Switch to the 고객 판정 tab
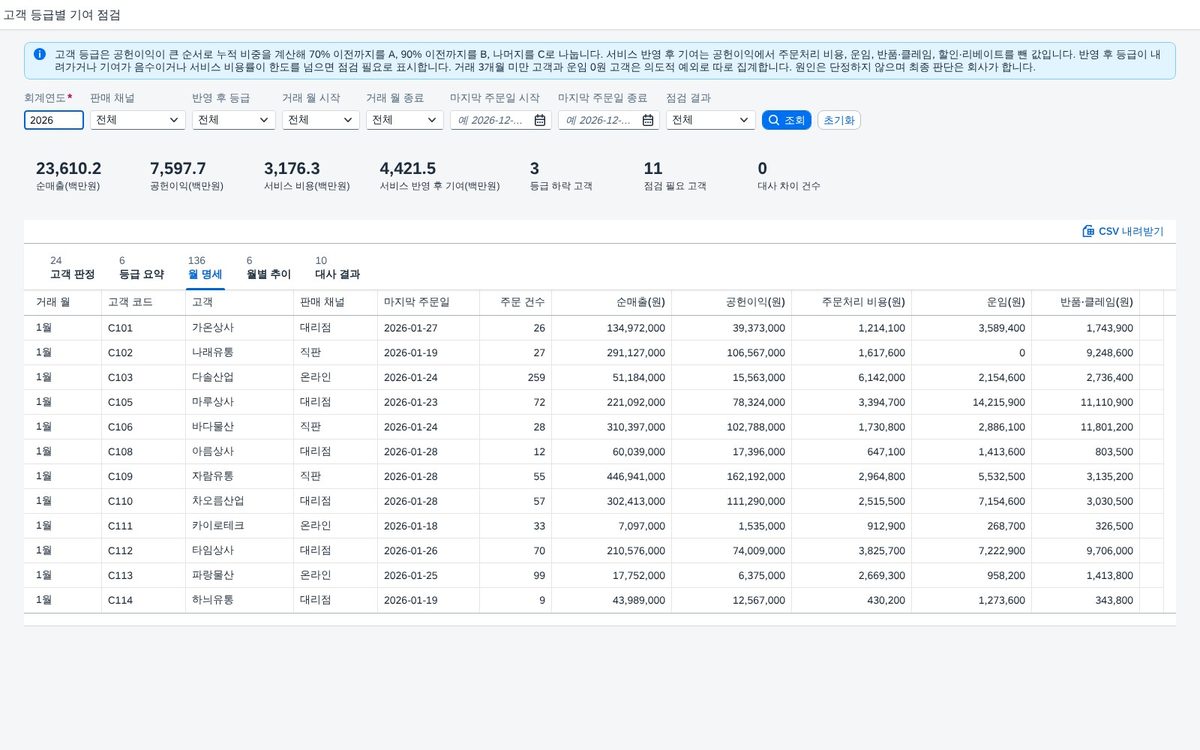Image resolution: width=1200 pixels, height=750 pixels. 72,268
